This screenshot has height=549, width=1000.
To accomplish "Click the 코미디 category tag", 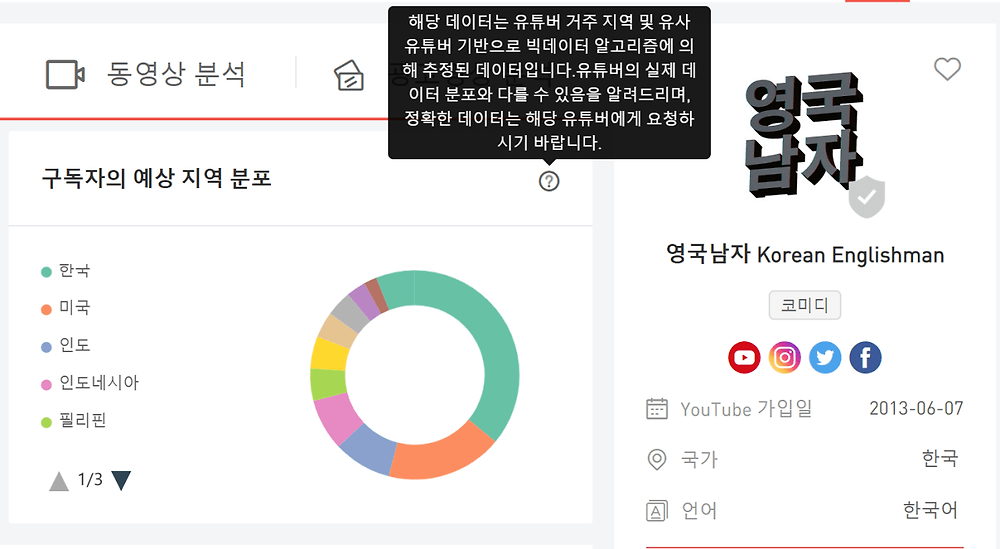I will [x=805, y=305].
